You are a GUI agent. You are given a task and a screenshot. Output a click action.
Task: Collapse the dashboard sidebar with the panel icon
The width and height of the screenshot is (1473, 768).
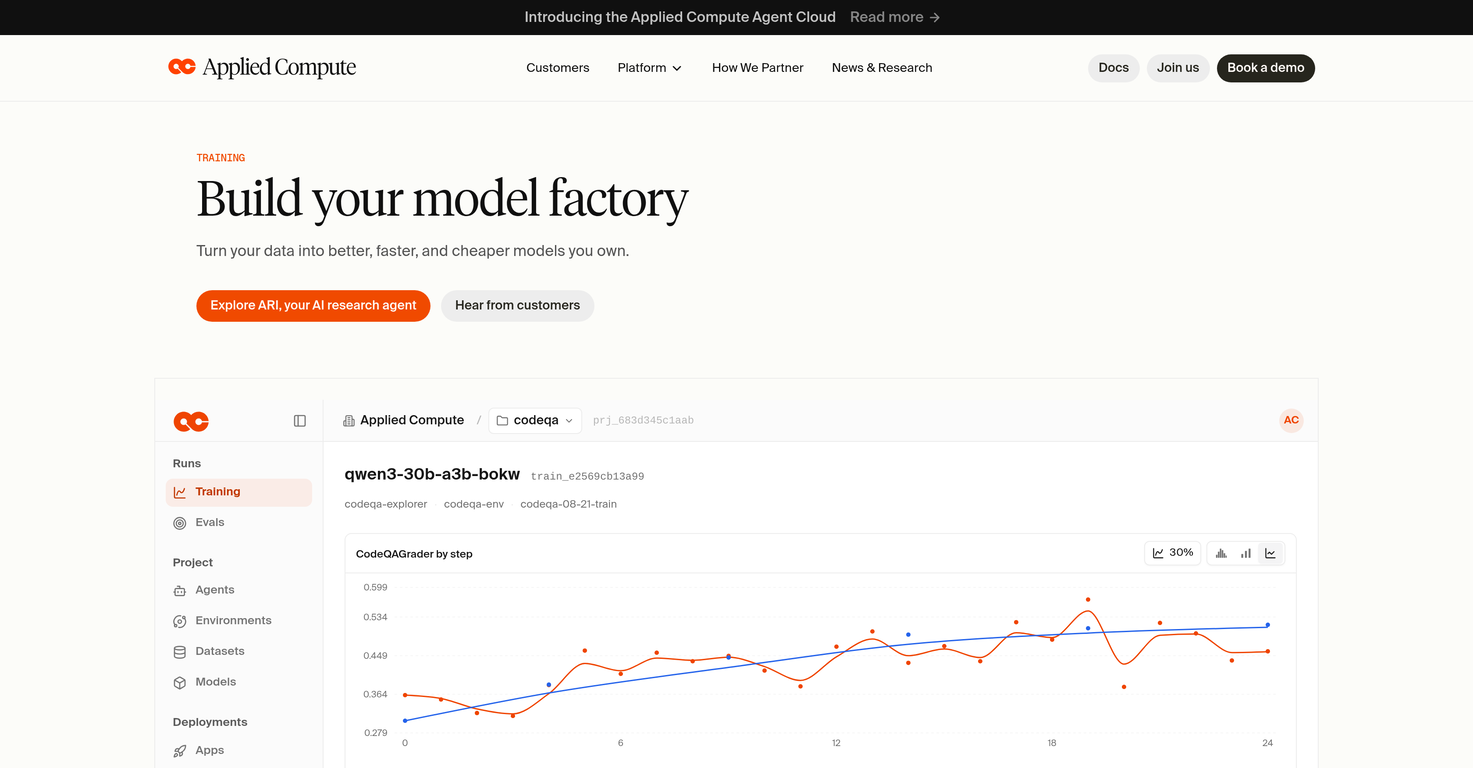click(300, 421)
